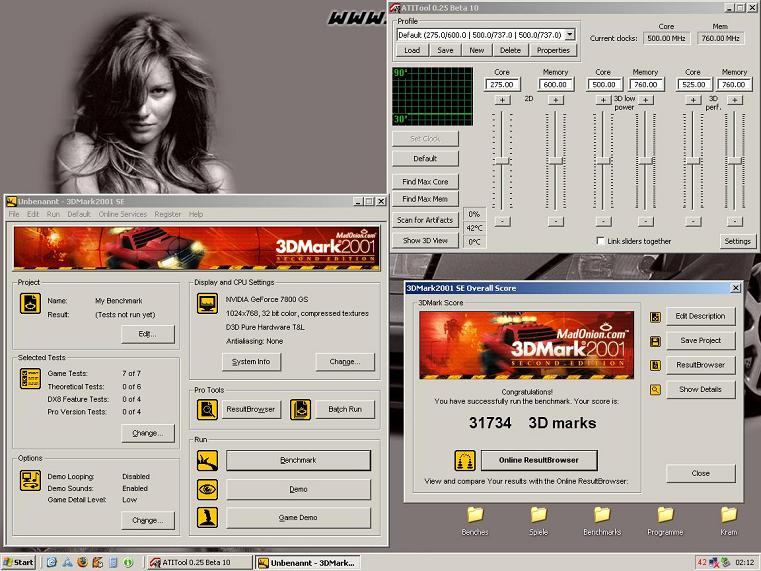Decrease 2D Memory clock with minus button
The image size is (761, 571).
coord(556,221)
